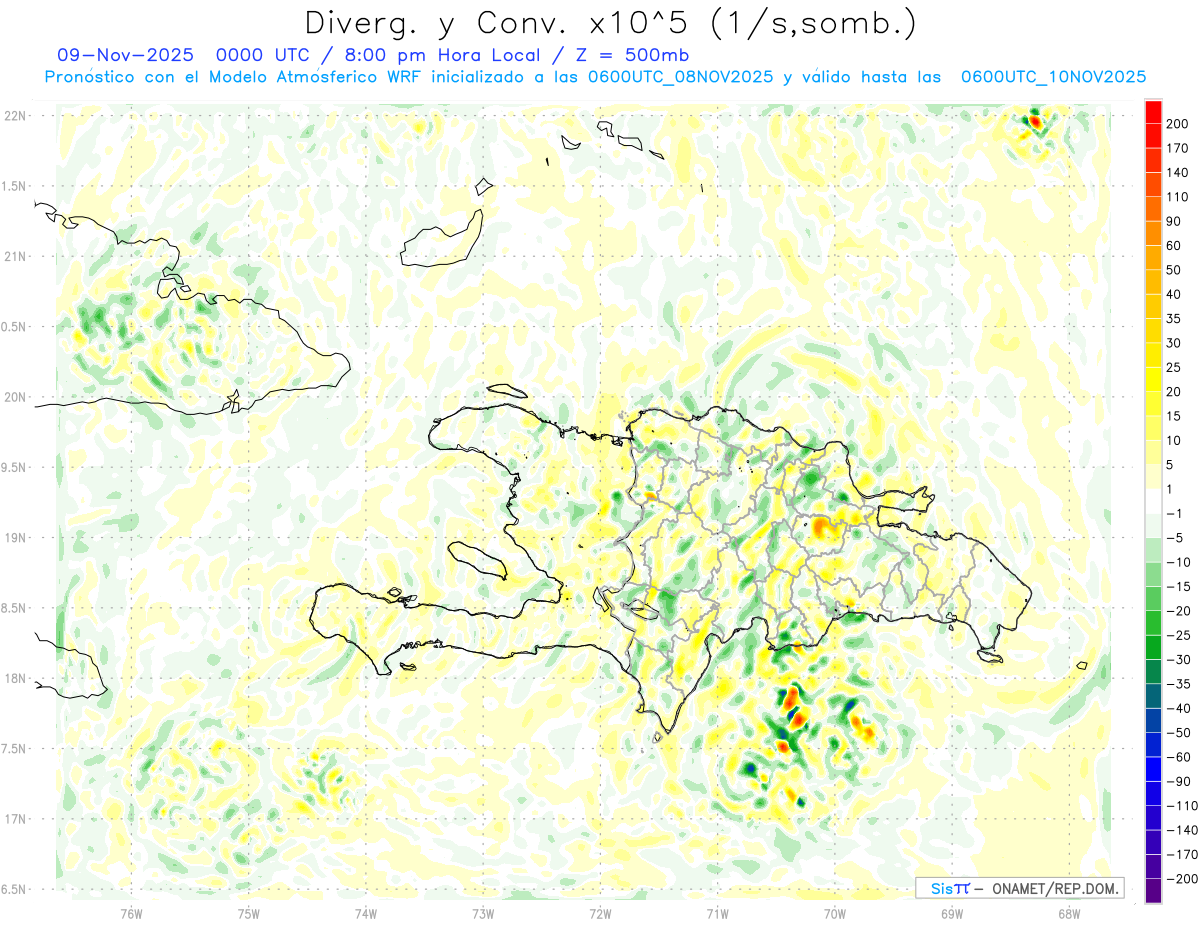Click the "9.5N" latitude tick label
1200x927 pixels.
(14, 468)
